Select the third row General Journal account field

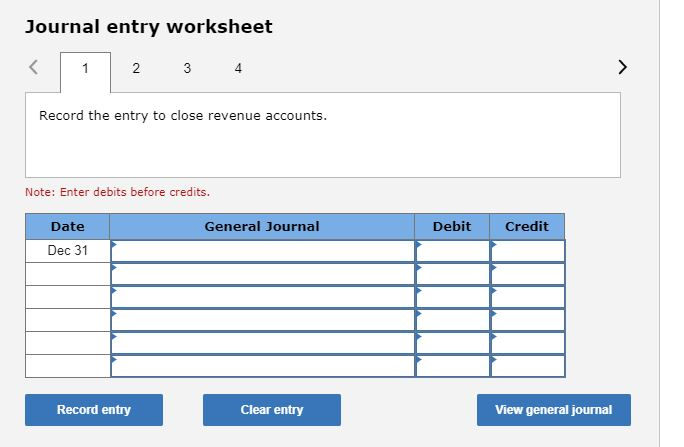(x=263, y=297)
